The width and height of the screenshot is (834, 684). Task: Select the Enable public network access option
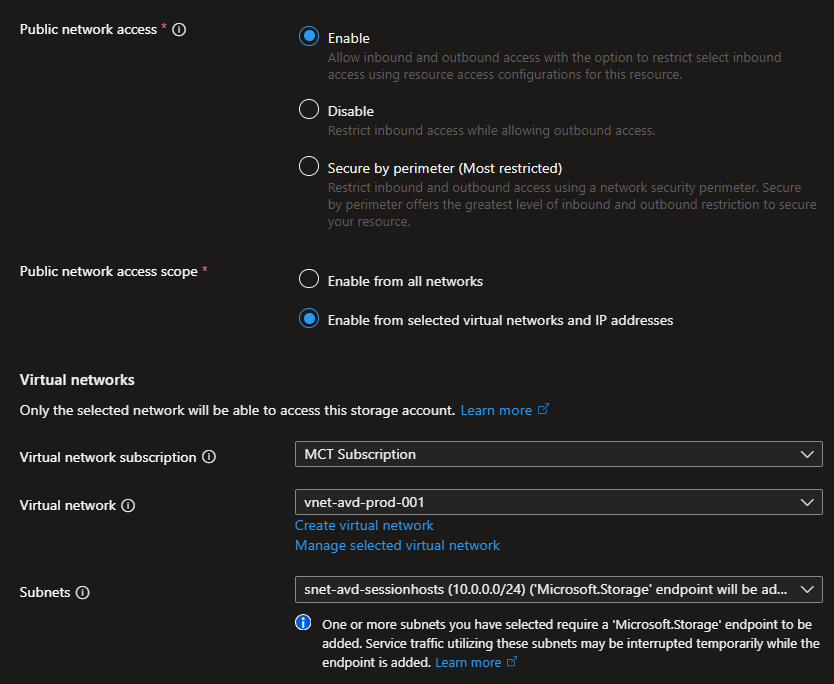click(309, 37)
